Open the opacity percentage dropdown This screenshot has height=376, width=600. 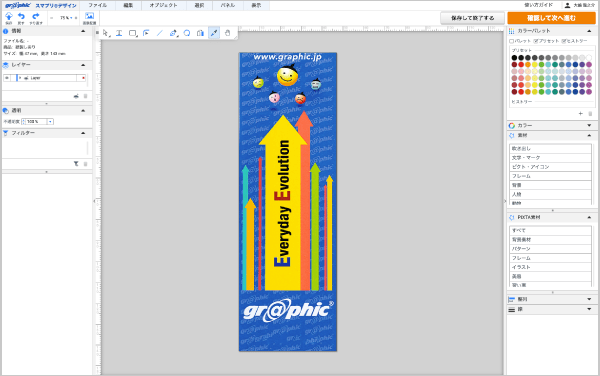(x=50, y=122)
